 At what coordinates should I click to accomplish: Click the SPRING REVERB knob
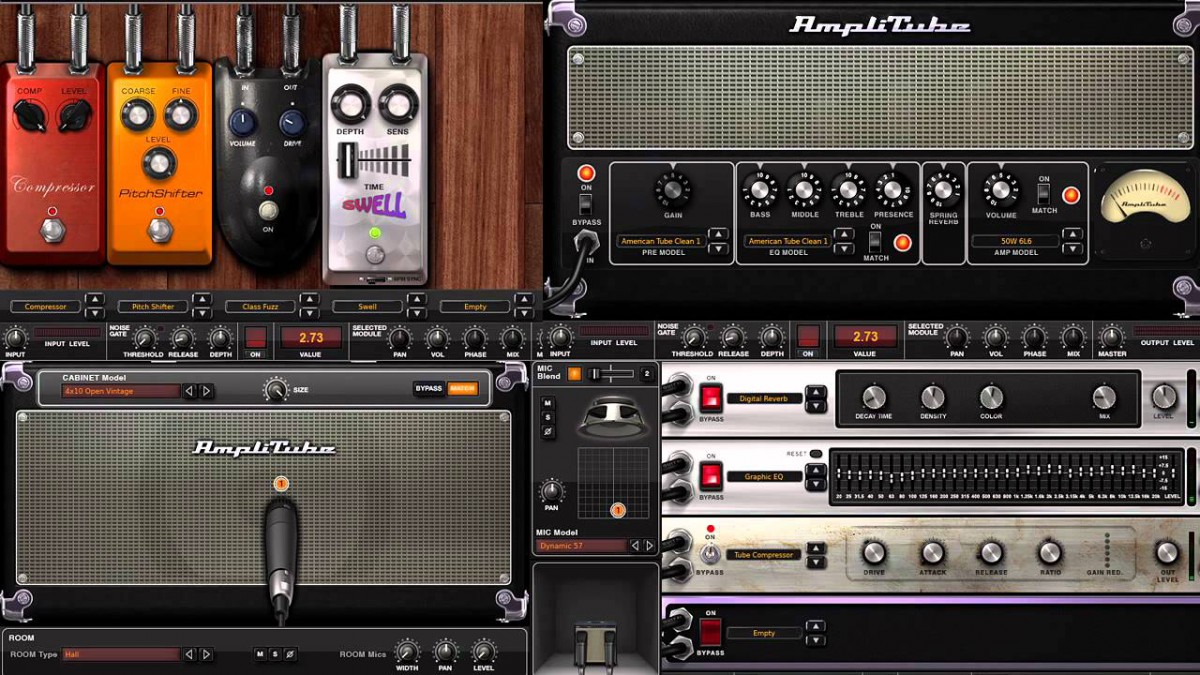(943, 190)
